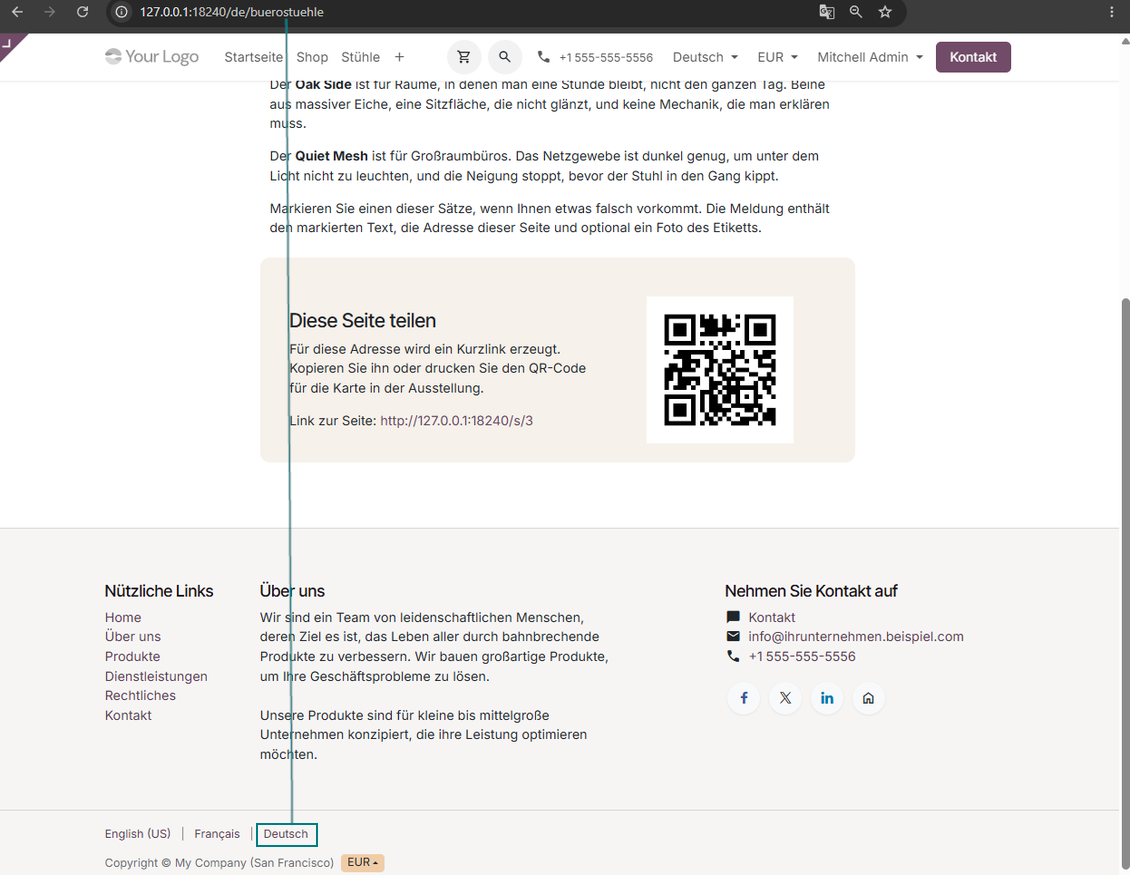Select Deutsch in the footer language list
1130x875 pixels.
point(286,834)
